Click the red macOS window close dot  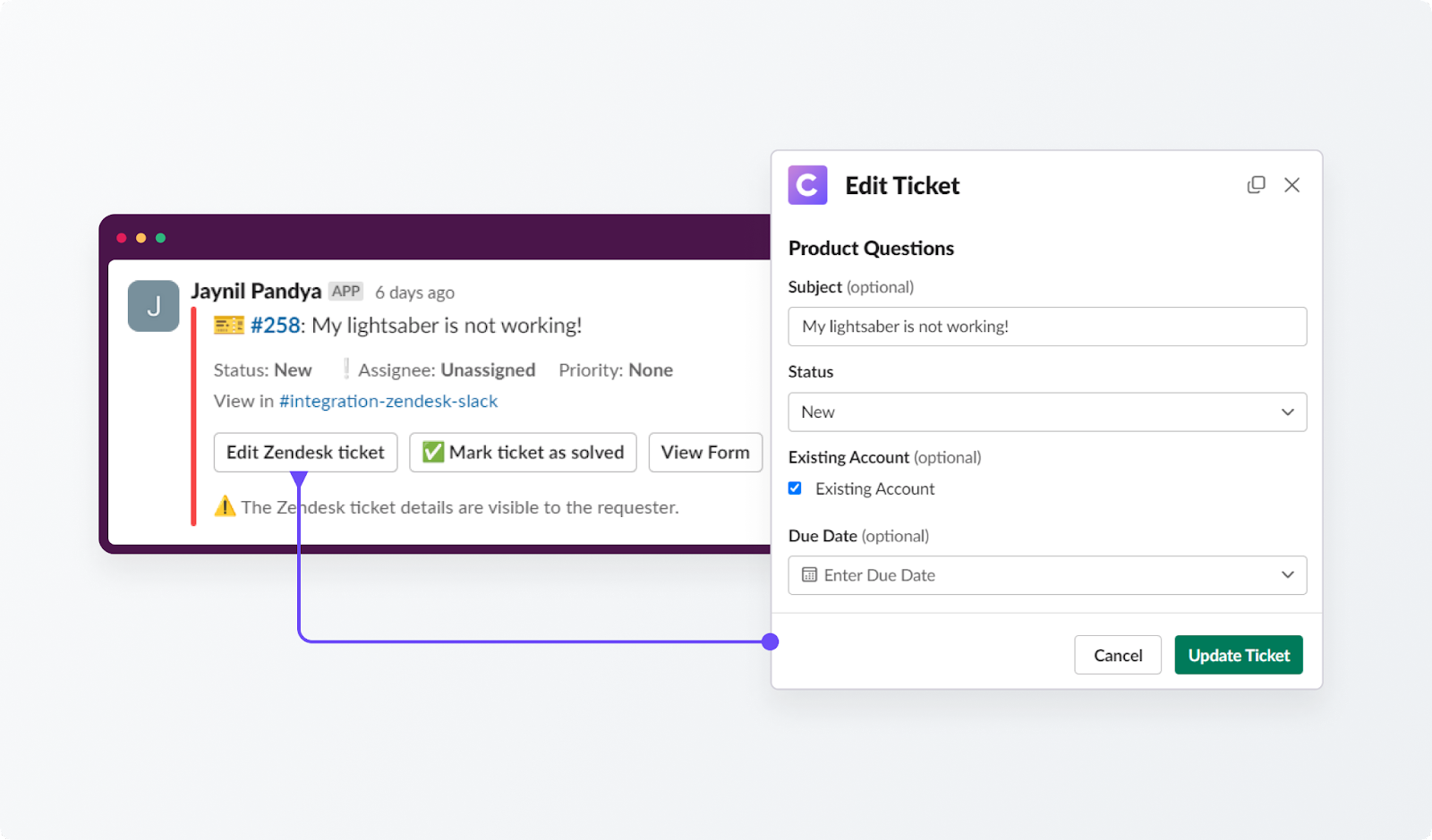[122, 238]
